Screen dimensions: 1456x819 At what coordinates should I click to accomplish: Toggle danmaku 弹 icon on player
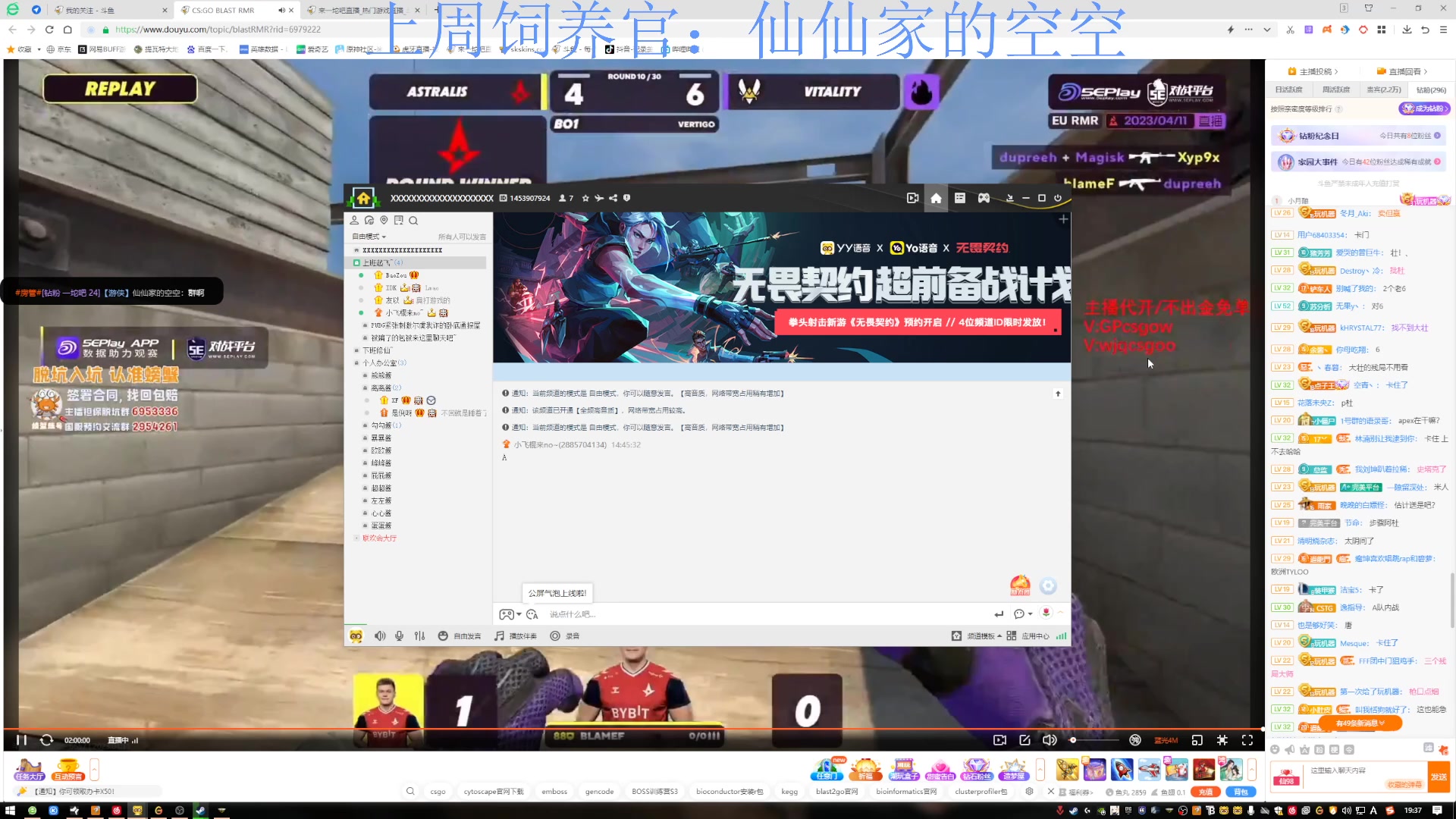click(1135, 740)
